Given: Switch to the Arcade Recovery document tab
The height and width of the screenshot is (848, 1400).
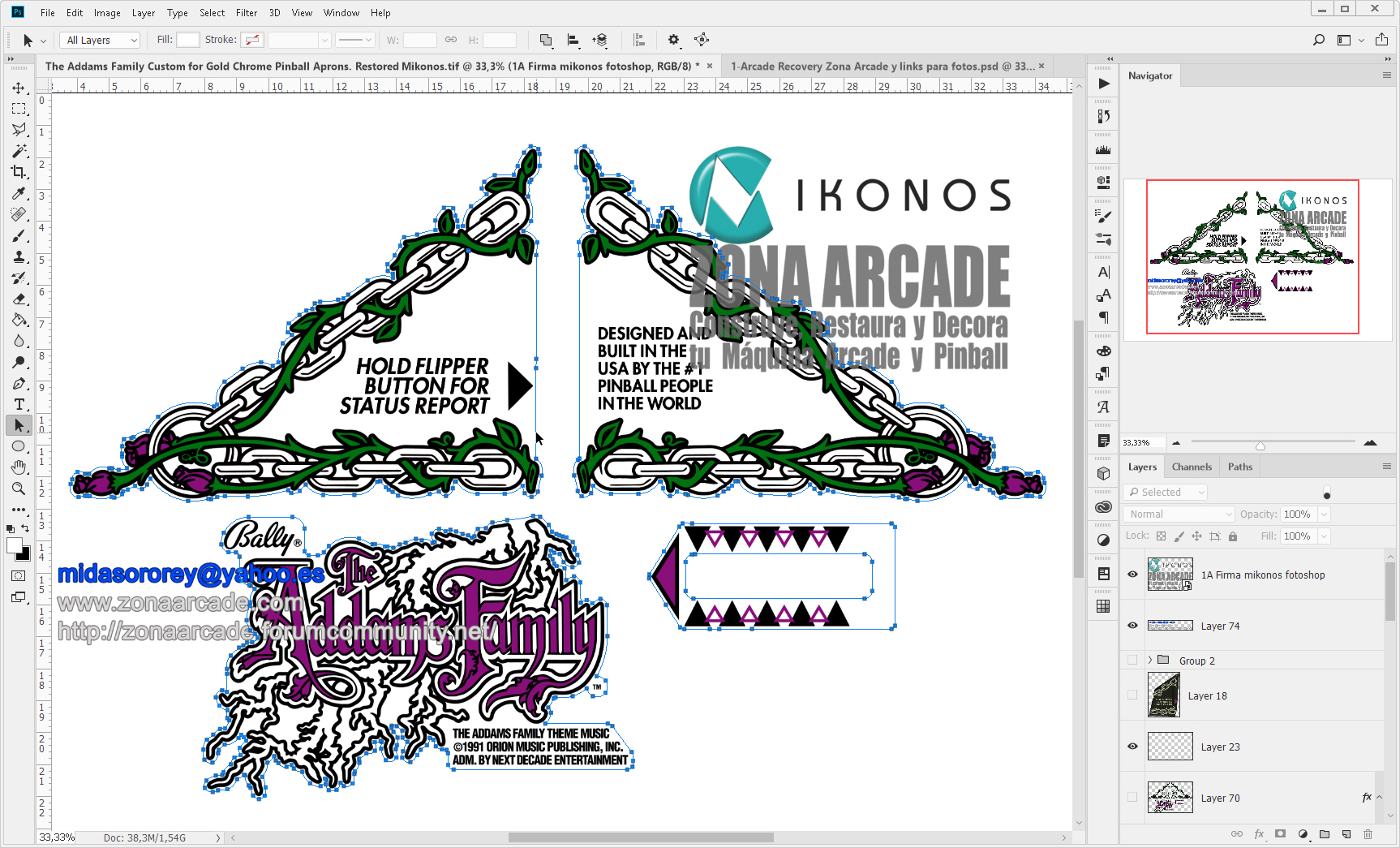Looking at the screenshot, I should tap(882, 67).
